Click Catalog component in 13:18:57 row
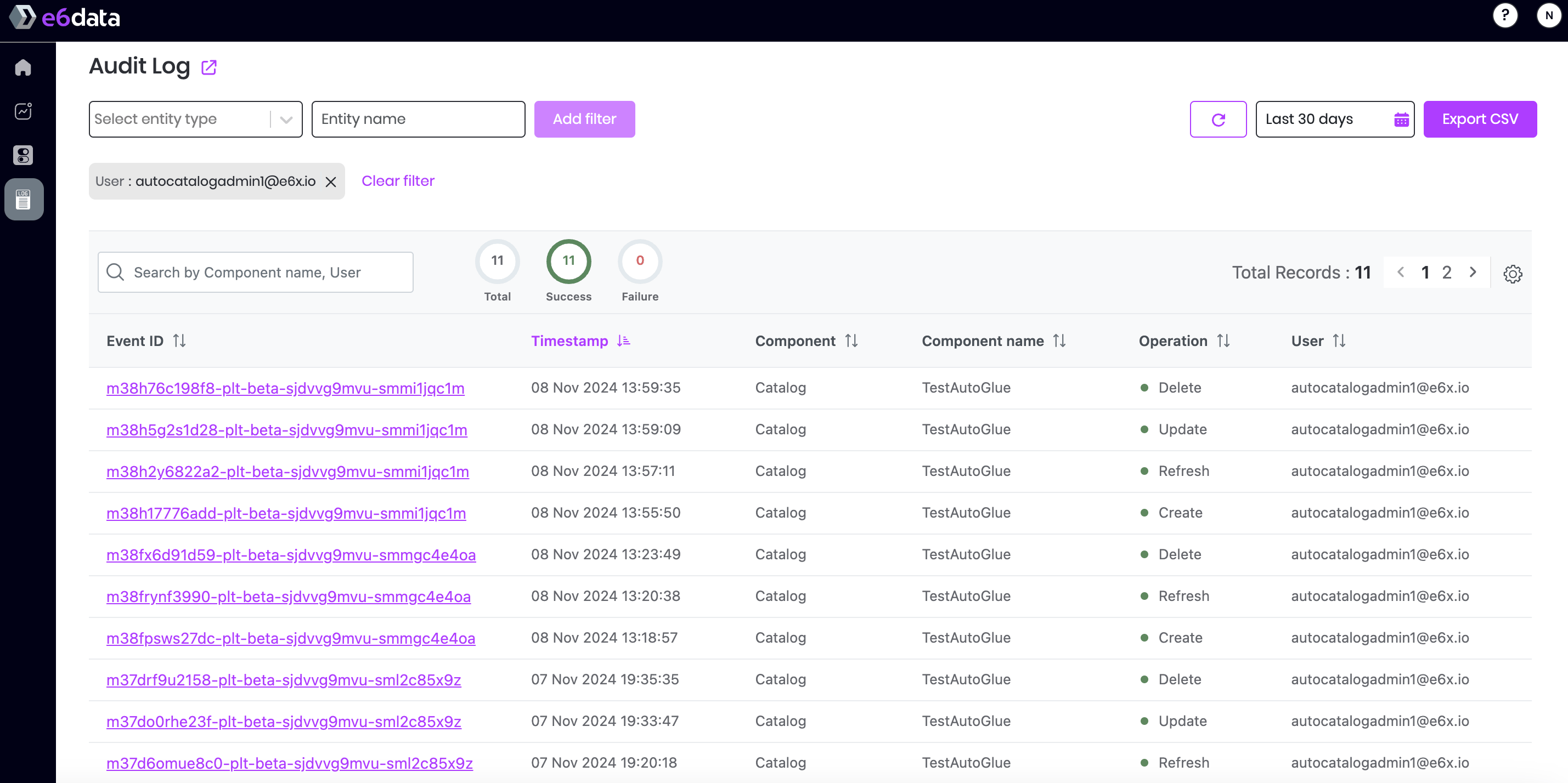 (780, 638)
